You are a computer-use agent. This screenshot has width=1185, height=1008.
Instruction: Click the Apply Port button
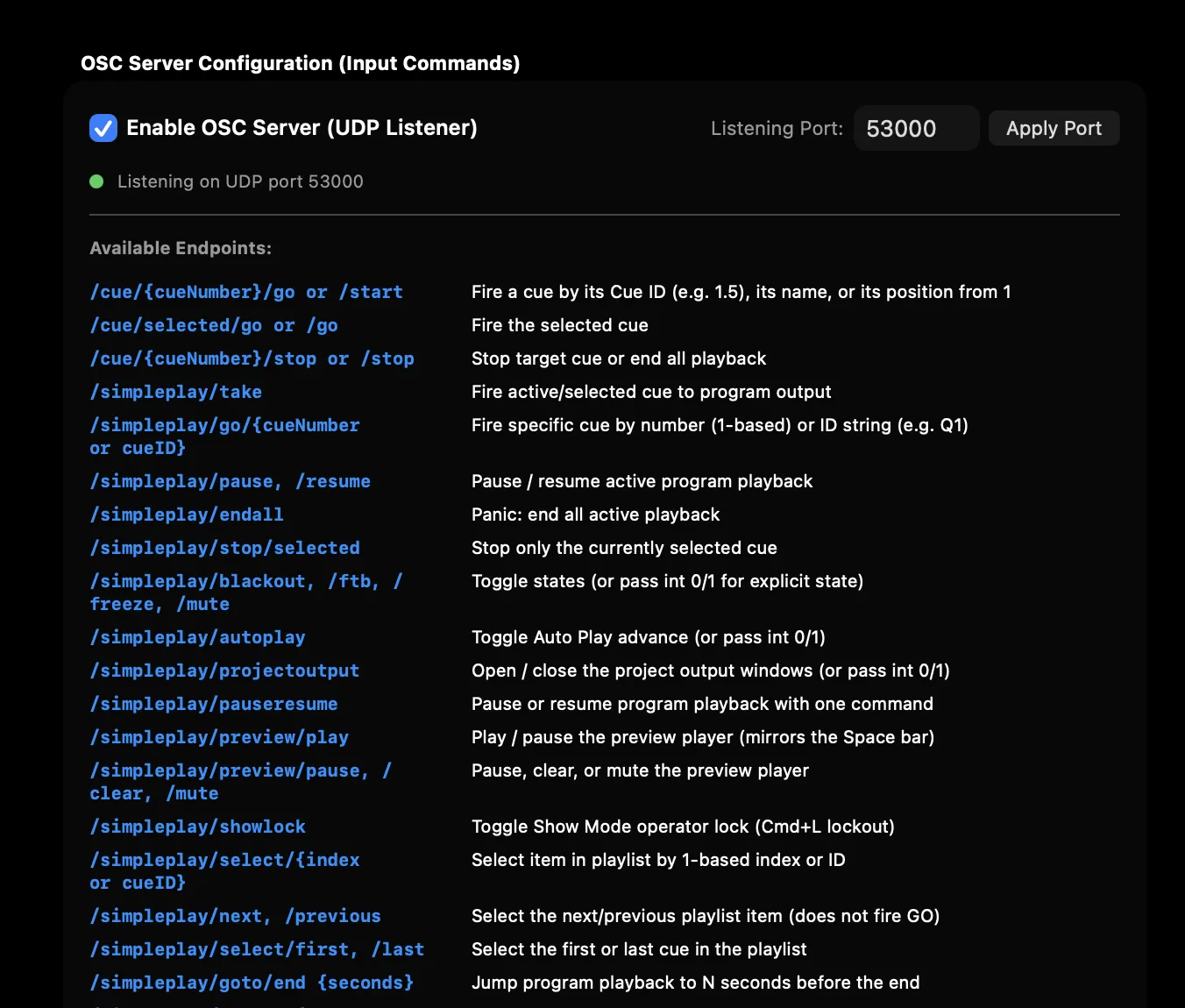coord(1054,128)
